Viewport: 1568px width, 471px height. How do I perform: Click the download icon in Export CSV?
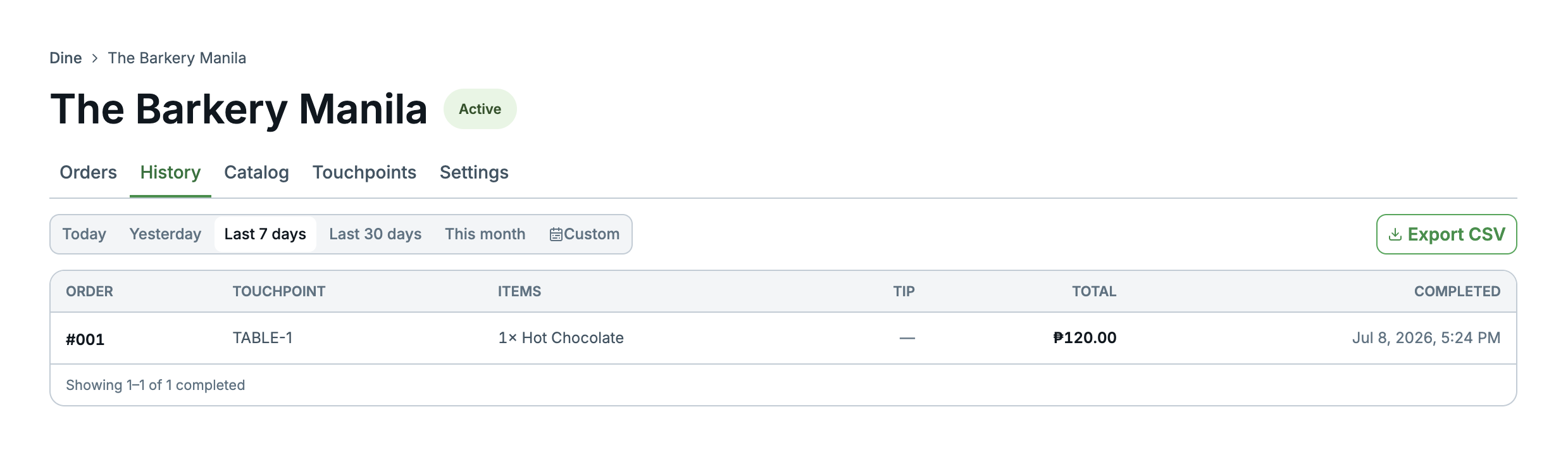(x=1395, y=234)
